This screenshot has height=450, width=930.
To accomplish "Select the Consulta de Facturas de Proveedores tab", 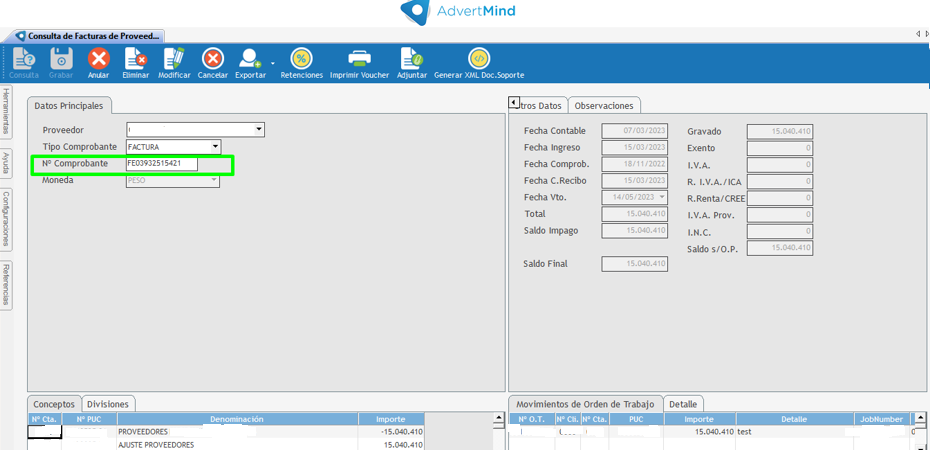I will [88, 36].
